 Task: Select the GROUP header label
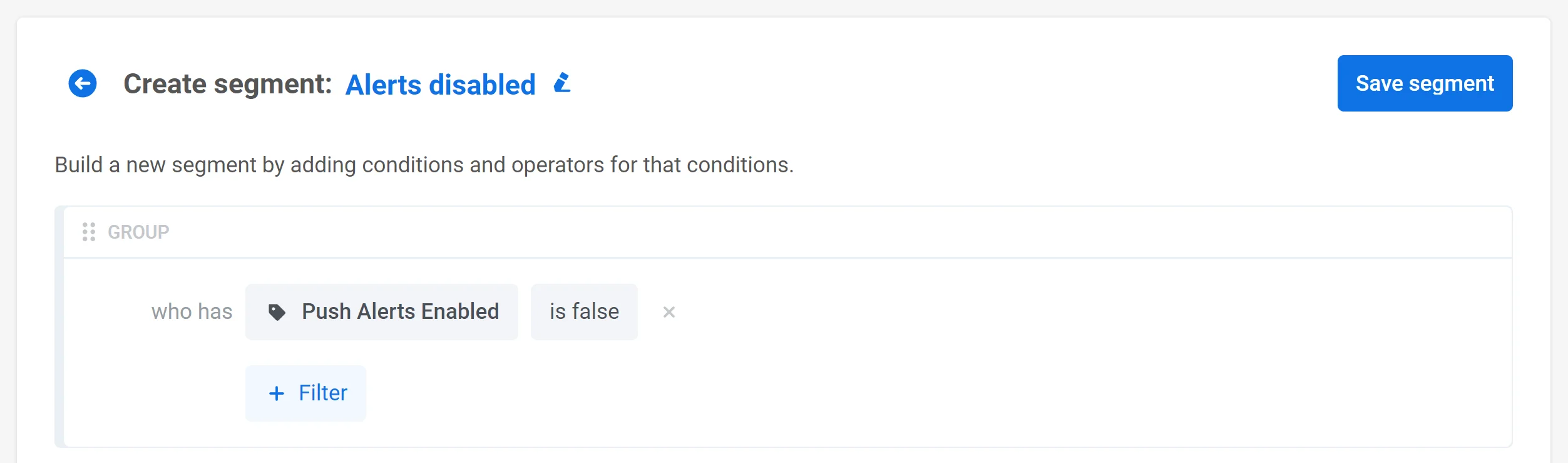[138, 231]
